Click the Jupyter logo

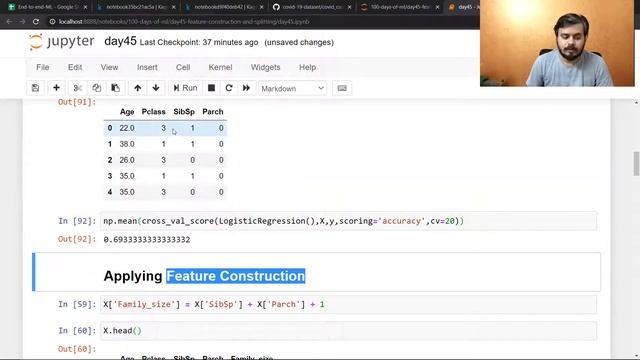click(x=62, y=42)
